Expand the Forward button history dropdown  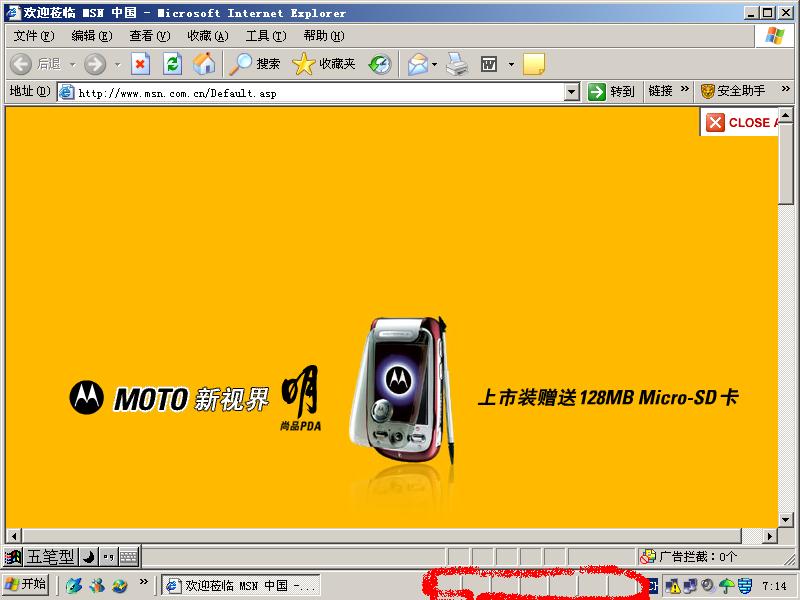point(118,65)
